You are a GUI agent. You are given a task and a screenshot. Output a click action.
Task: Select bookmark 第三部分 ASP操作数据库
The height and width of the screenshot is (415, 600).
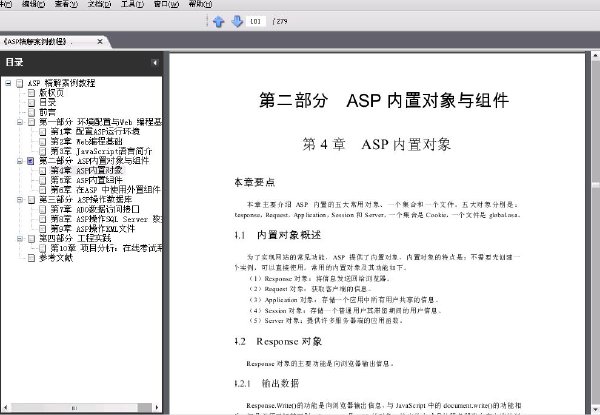(86, 200)
